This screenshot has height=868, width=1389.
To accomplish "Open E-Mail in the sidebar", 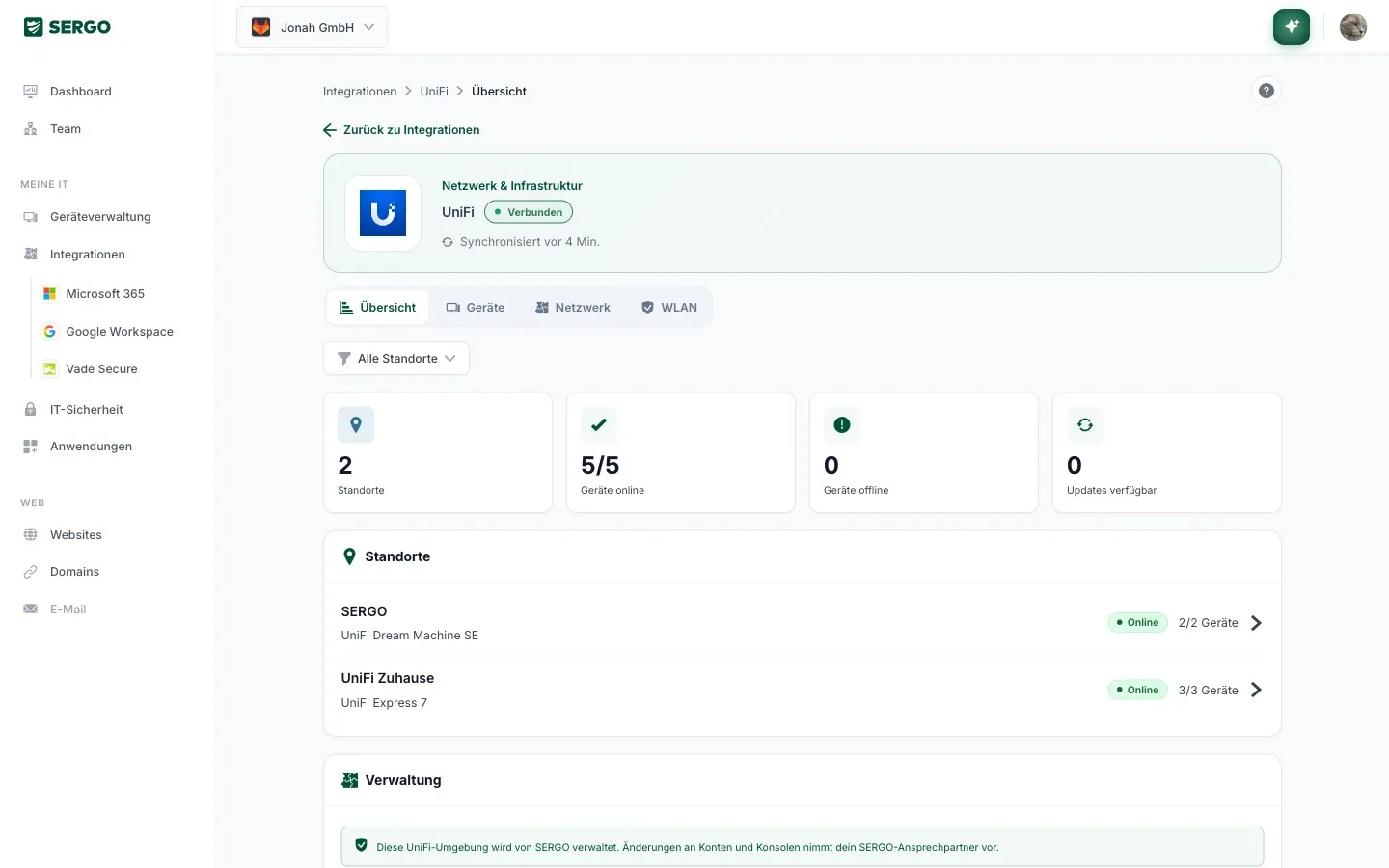I will click(68, 610).
